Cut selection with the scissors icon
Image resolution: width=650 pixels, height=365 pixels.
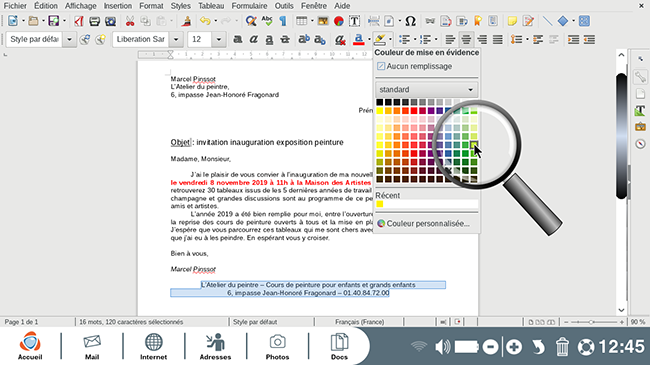tap(130, 21)
